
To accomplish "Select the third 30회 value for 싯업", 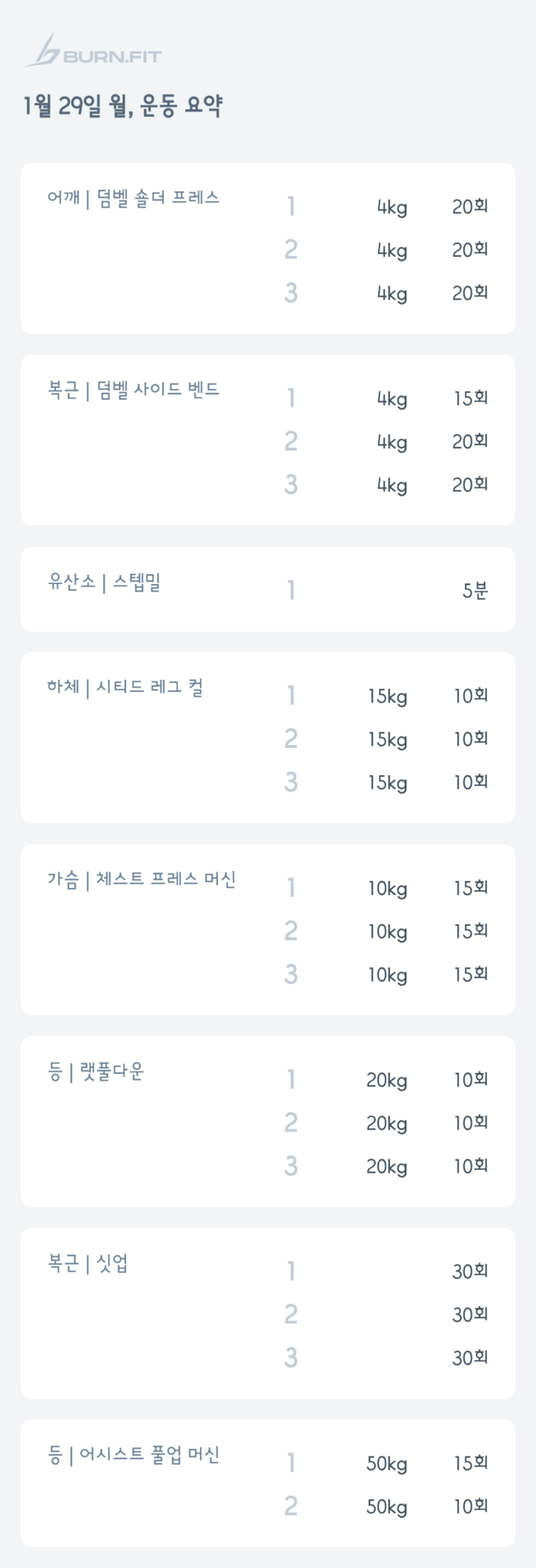I will point(470,1358).
